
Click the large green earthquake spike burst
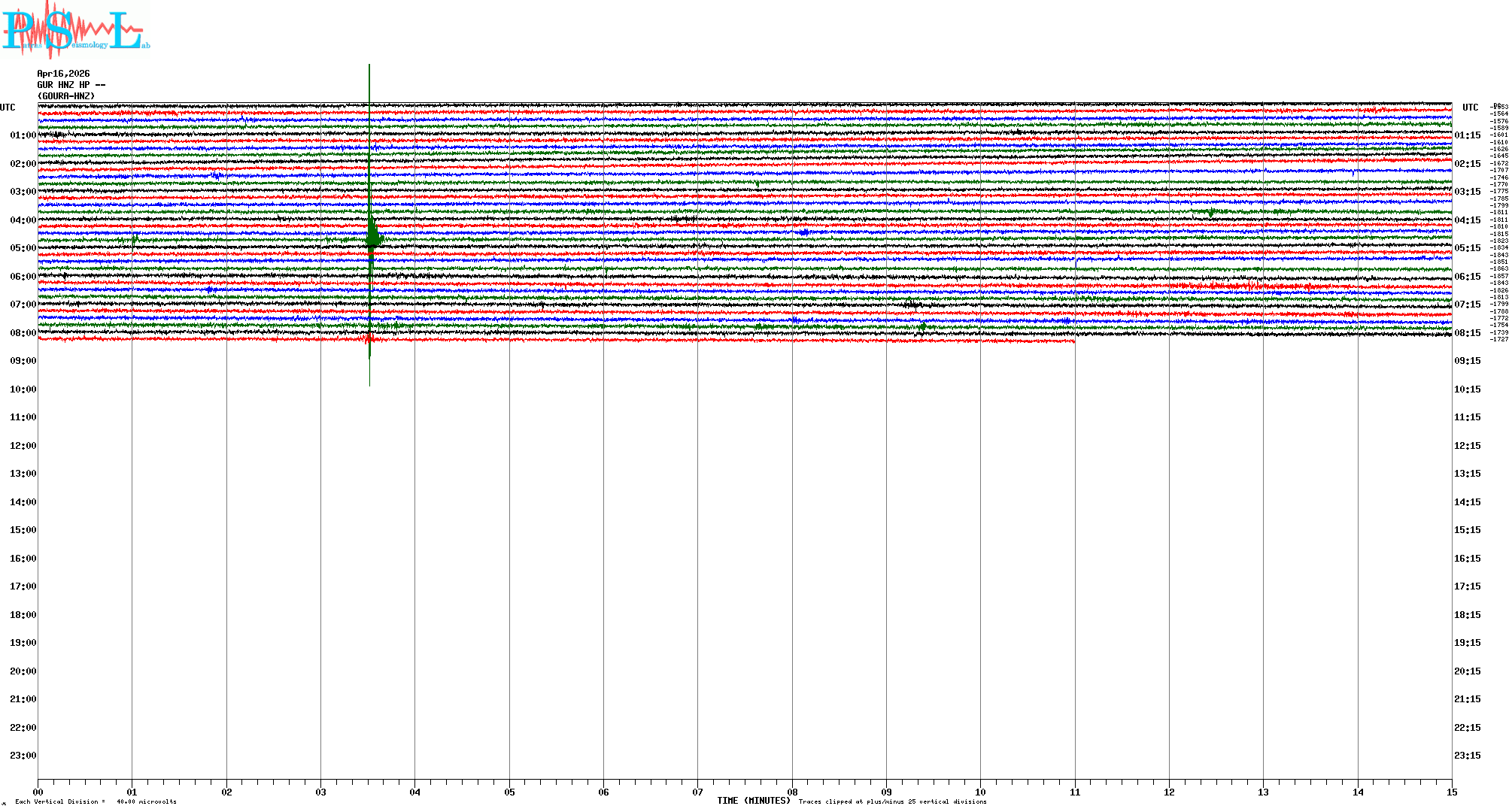(373, 235)
